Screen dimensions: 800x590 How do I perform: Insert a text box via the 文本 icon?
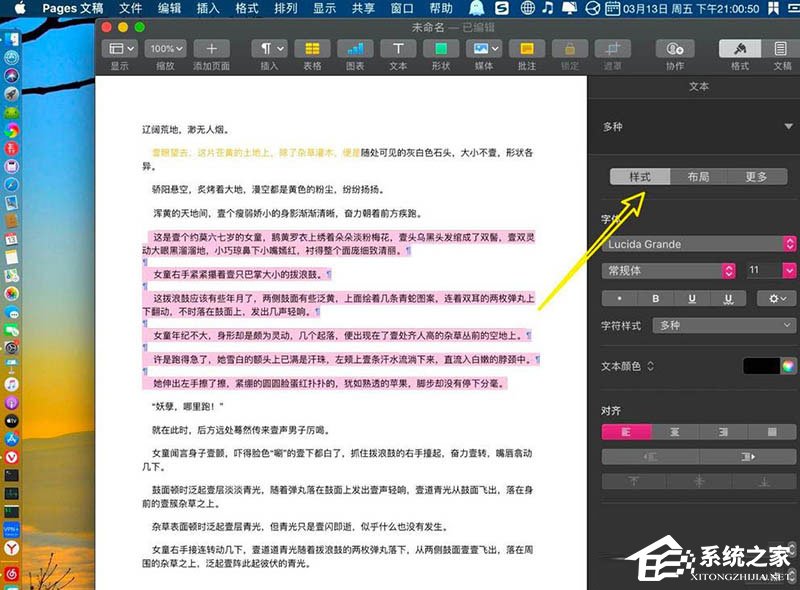click(397, 48)
